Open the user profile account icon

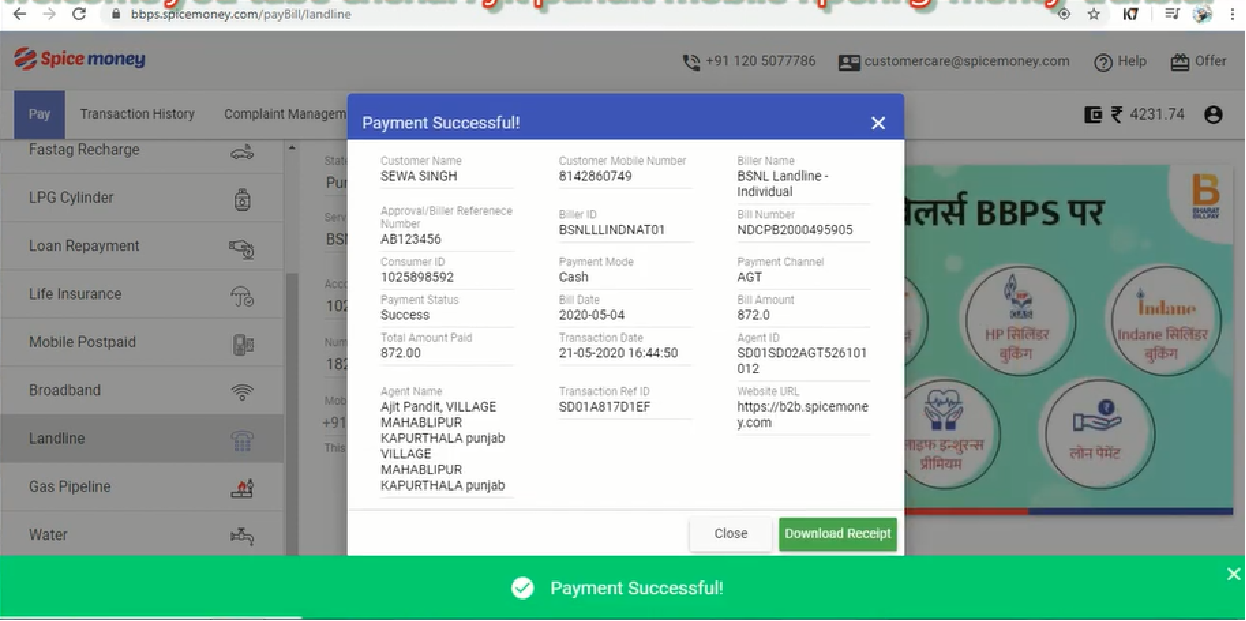[x=1214, y=115]
